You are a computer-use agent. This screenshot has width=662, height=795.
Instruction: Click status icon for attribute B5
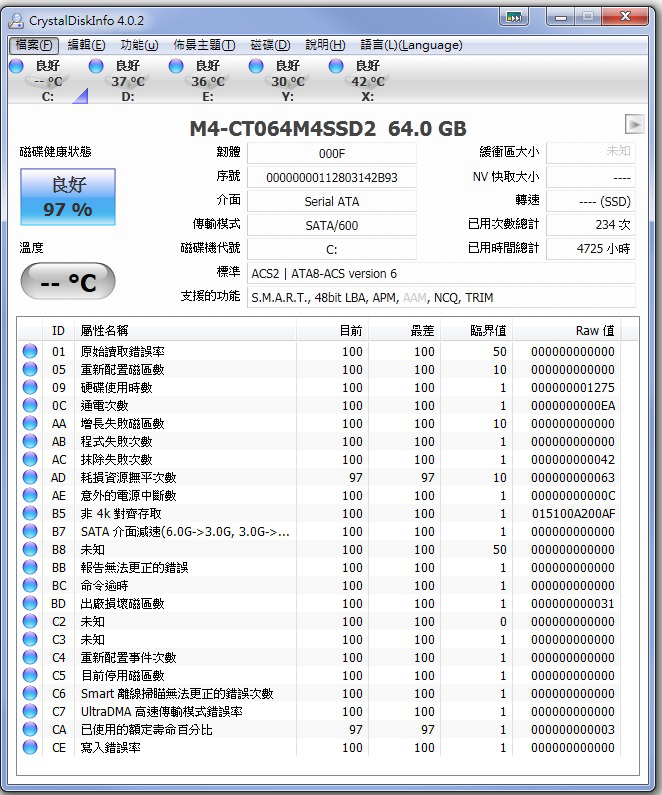pyautogui.click(x=30, y=513)
